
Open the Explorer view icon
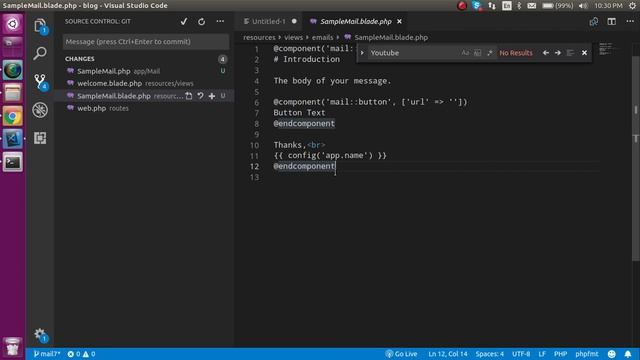tap(40, 26)
